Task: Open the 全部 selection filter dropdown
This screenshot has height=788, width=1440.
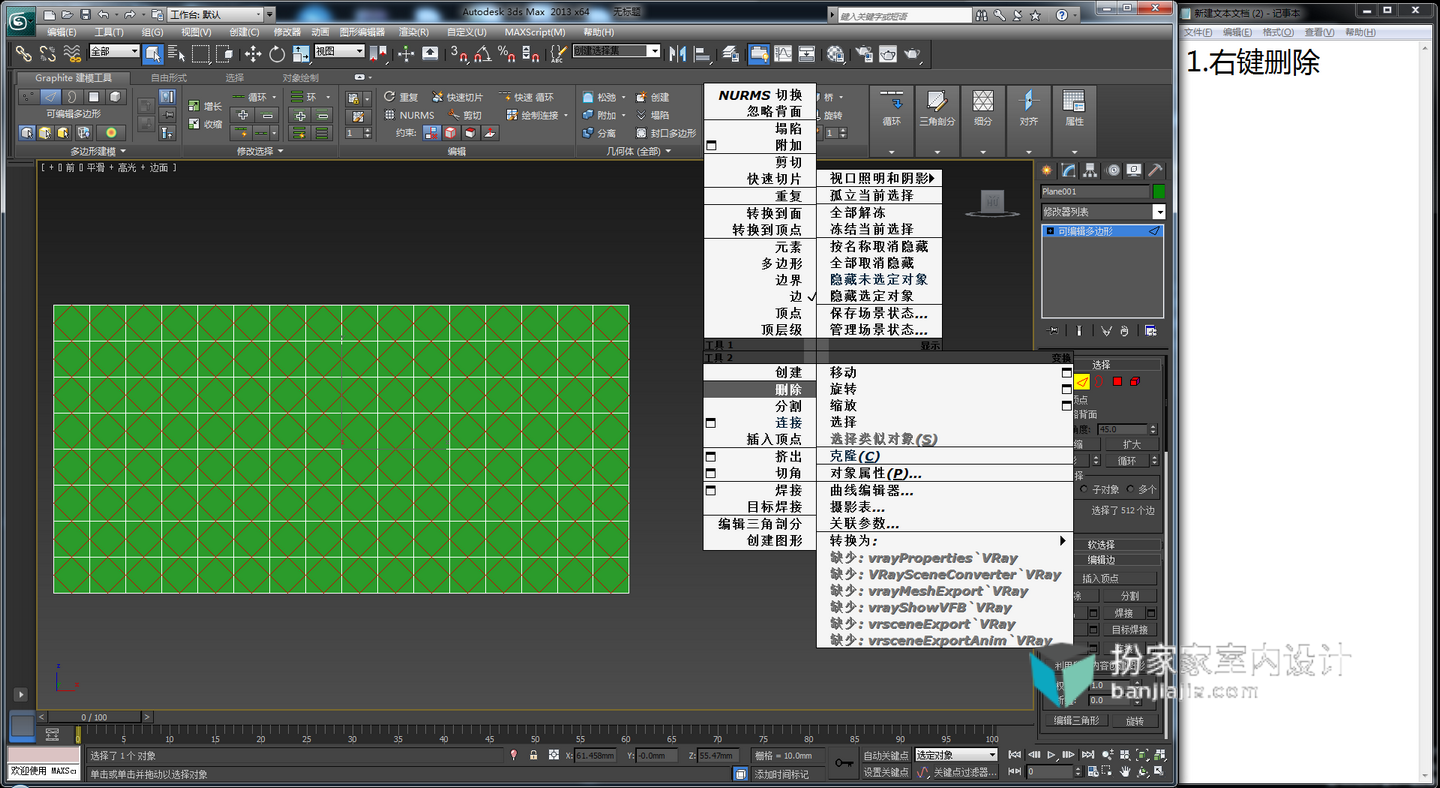Action: (x=114, y=51)
